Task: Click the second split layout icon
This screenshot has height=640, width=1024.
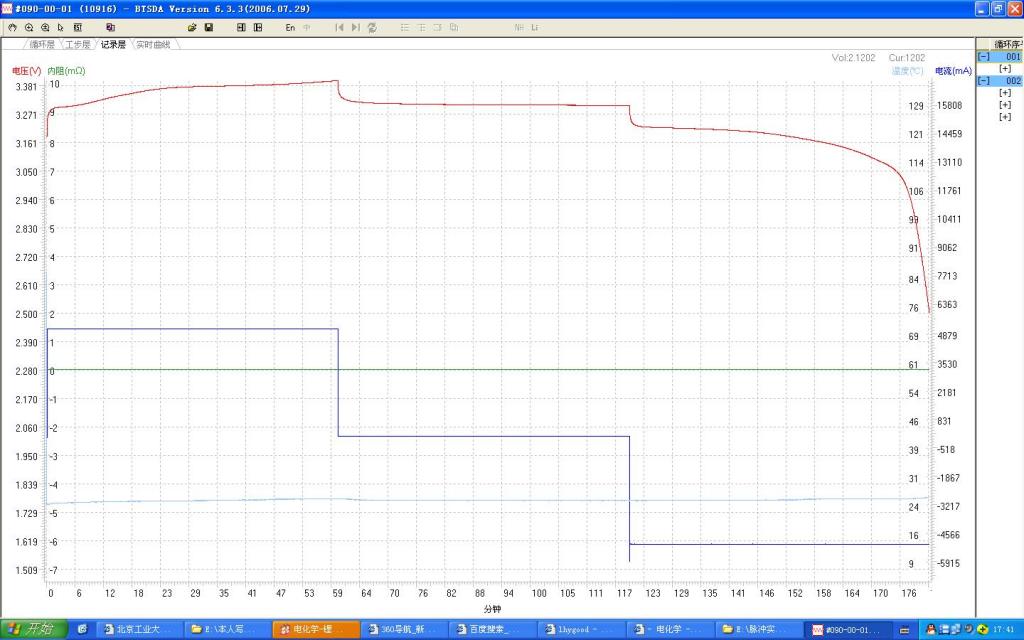Action: (258, 27)
